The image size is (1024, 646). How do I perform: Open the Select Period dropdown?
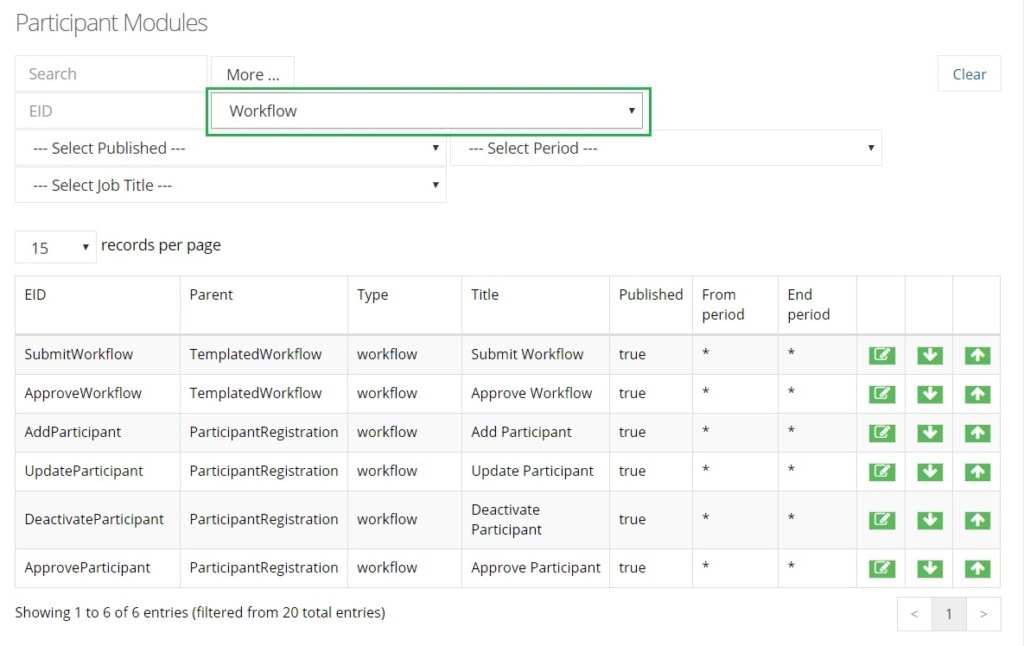(665, 148)
